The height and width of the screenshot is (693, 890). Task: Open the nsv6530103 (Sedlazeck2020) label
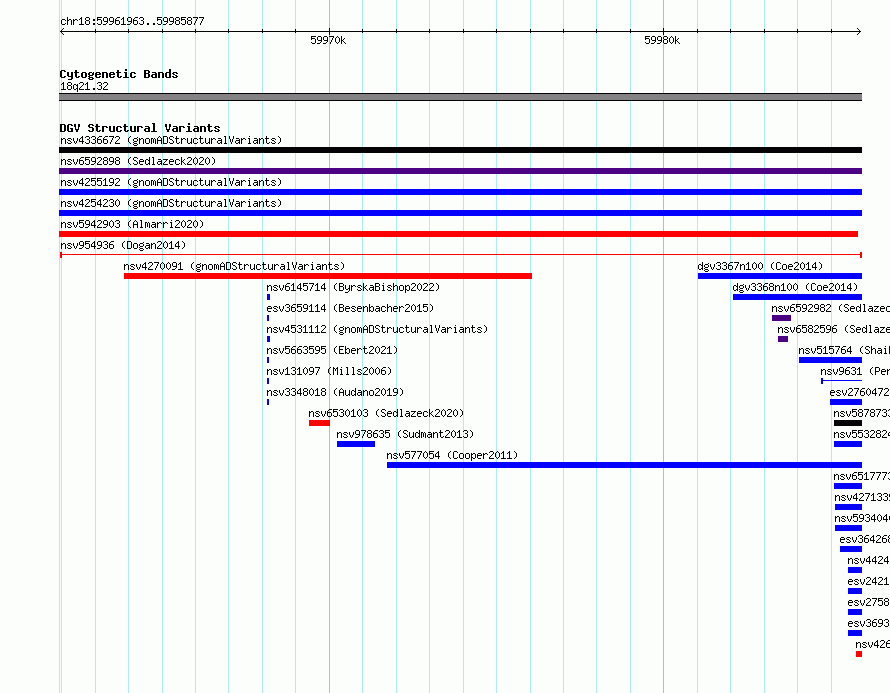386,413
